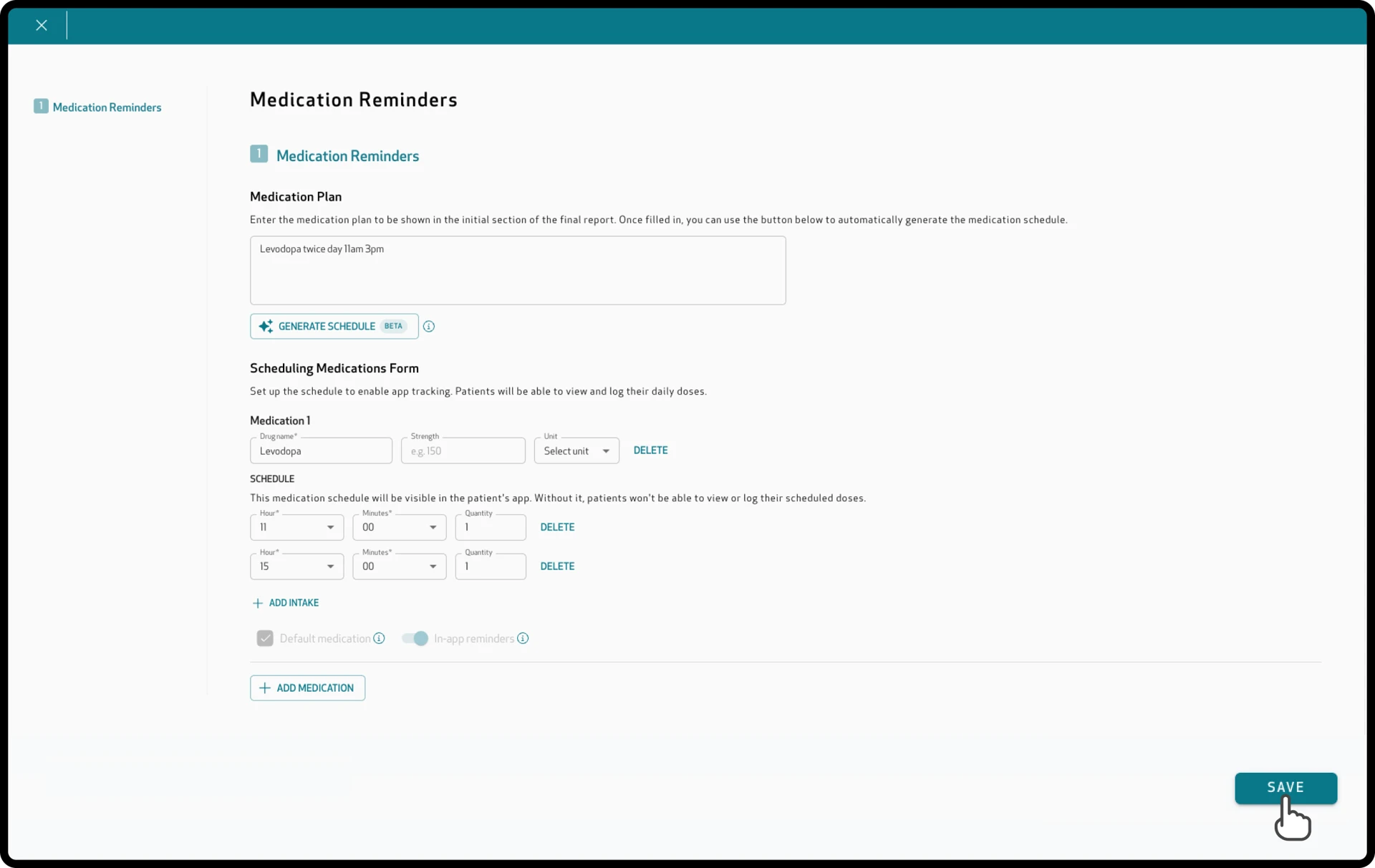Open Minutes dropdown in the 11 o'clock row

click(x=399, y=528)
